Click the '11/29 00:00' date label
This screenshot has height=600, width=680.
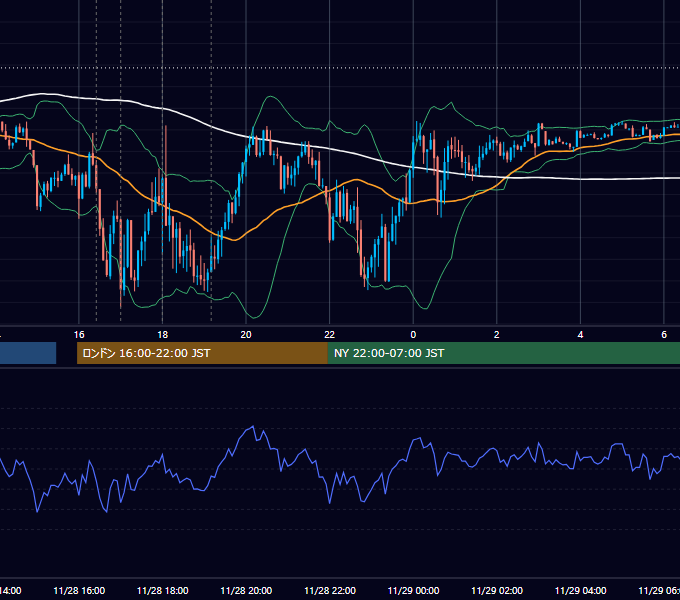click(413, 590)
